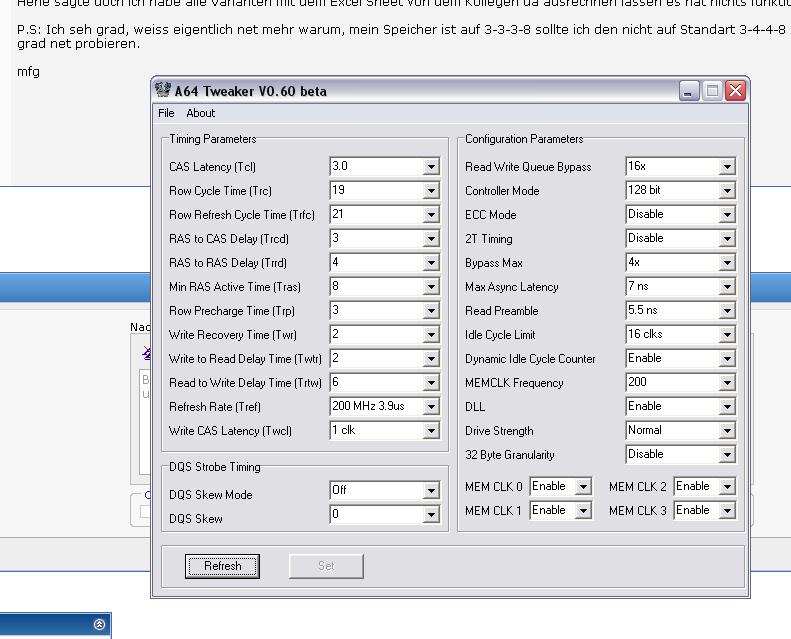Click the 'Timing Parameters' group label
Viewport: 791px width, 639px height.
(x=212, y=139)
